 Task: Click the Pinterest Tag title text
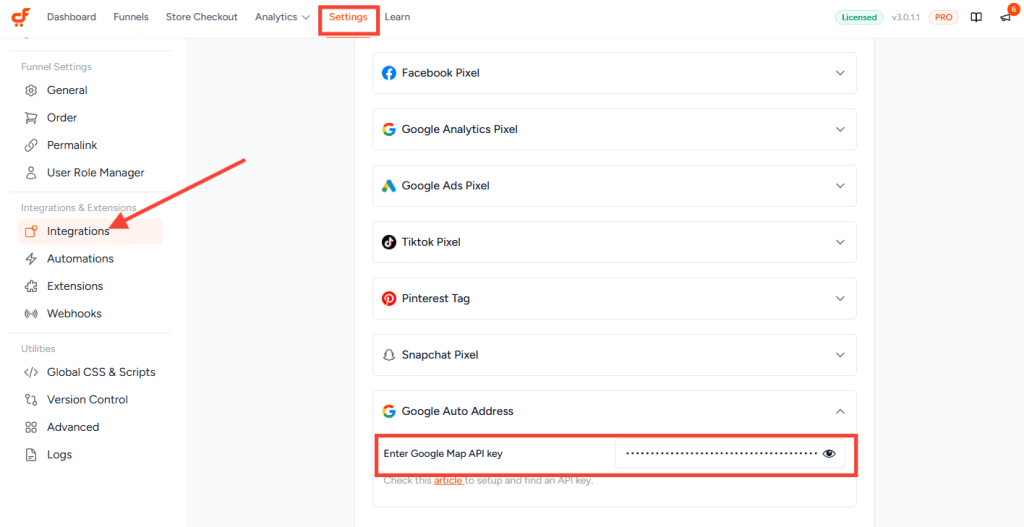click(x=436, y=298)
